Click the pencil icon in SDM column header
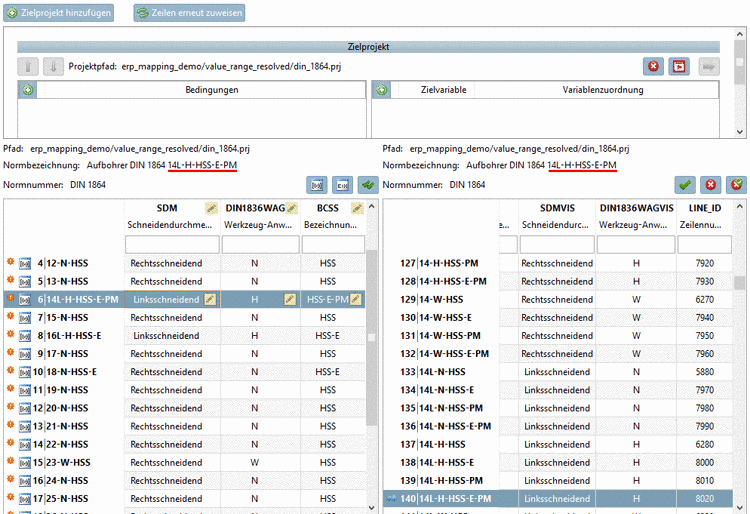The image size is (750, 514). coord(211,207)
